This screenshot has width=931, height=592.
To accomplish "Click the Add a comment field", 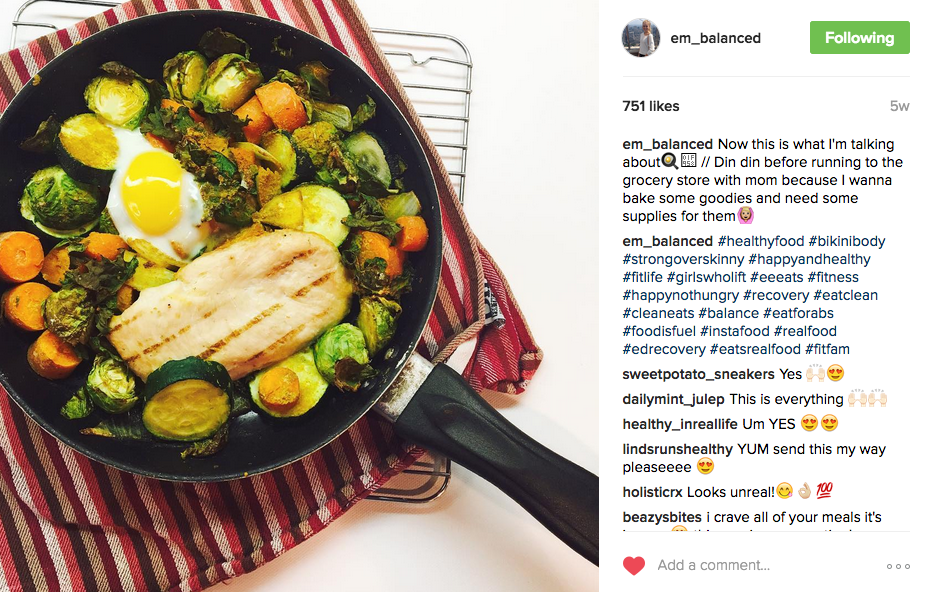I will [713, 565].
